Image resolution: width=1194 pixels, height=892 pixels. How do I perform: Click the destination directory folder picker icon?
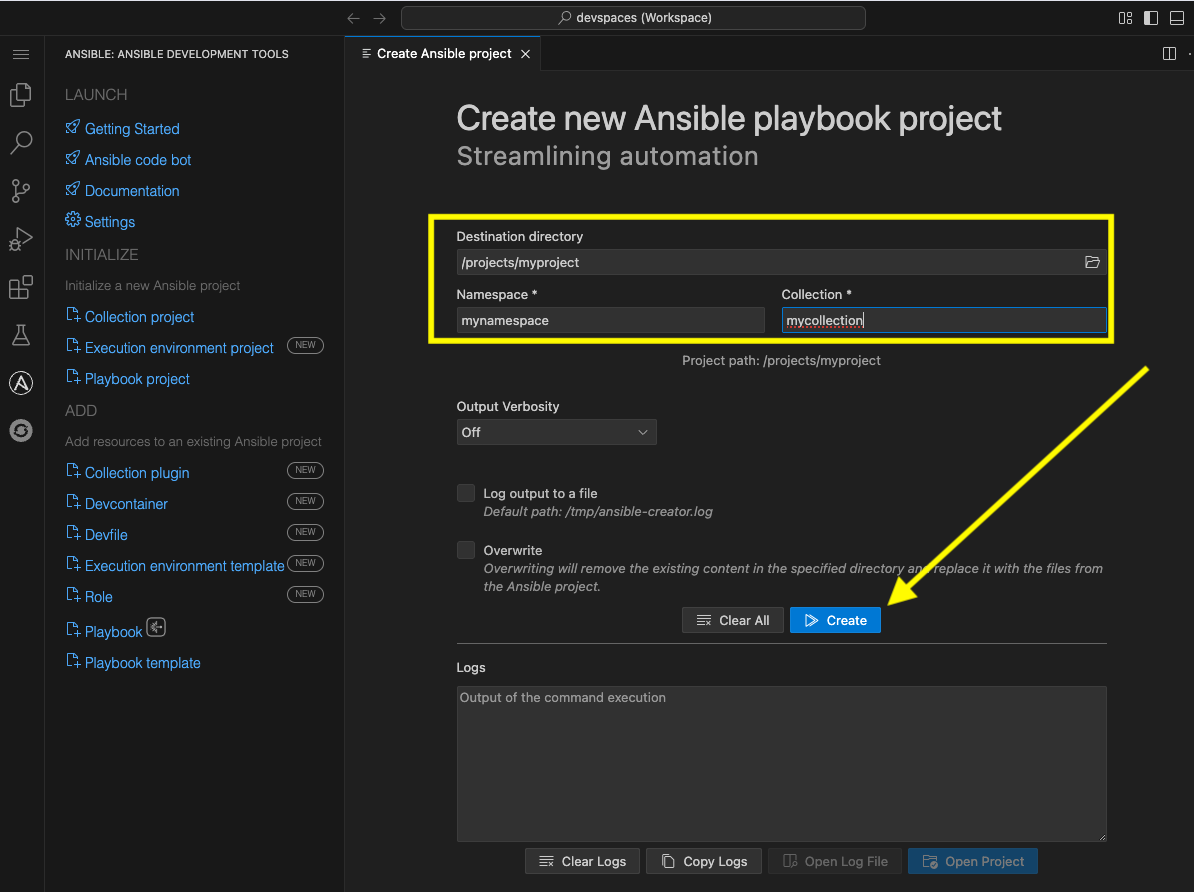click(x=1092, y=262)
